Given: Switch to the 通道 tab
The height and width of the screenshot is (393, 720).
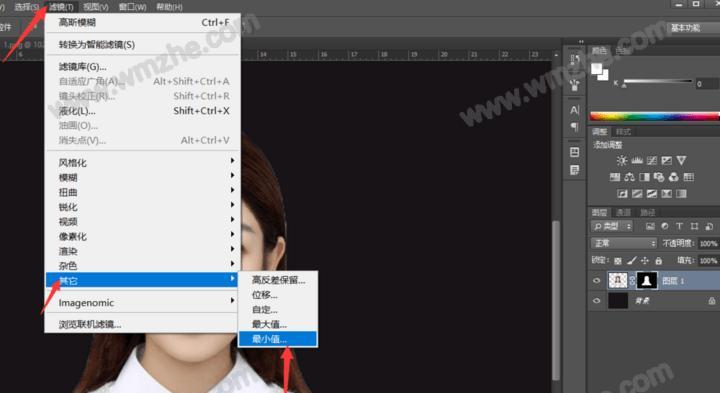Looking at the screenshot, I should coord(623,212).
